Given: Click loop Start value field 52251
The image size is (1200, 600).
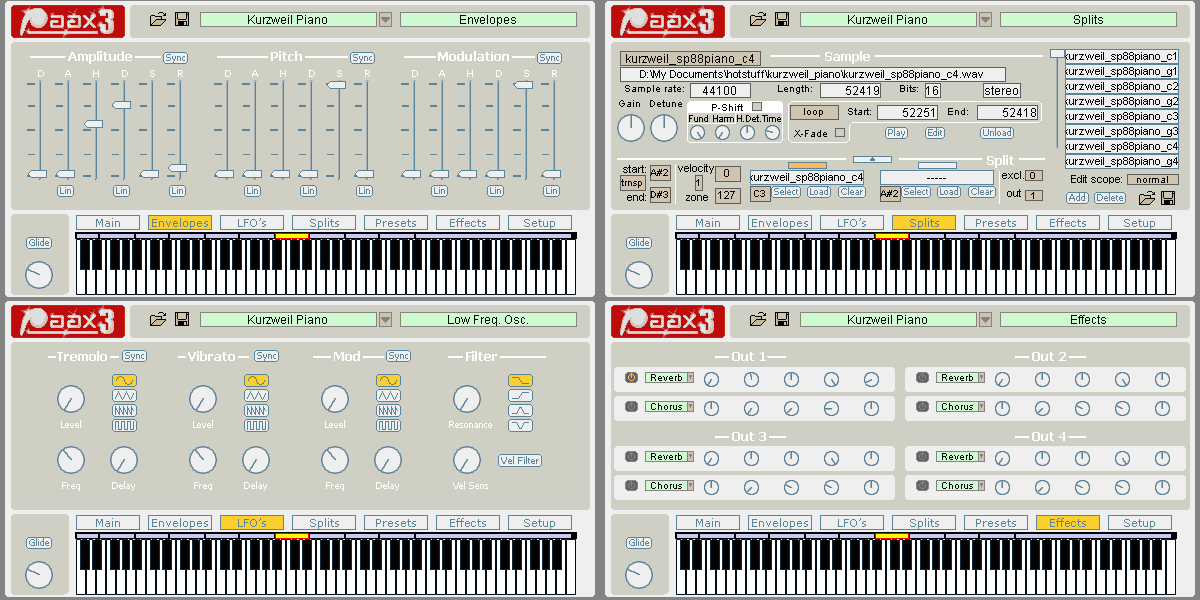Looking at the screenshot, I should [909, 113].
